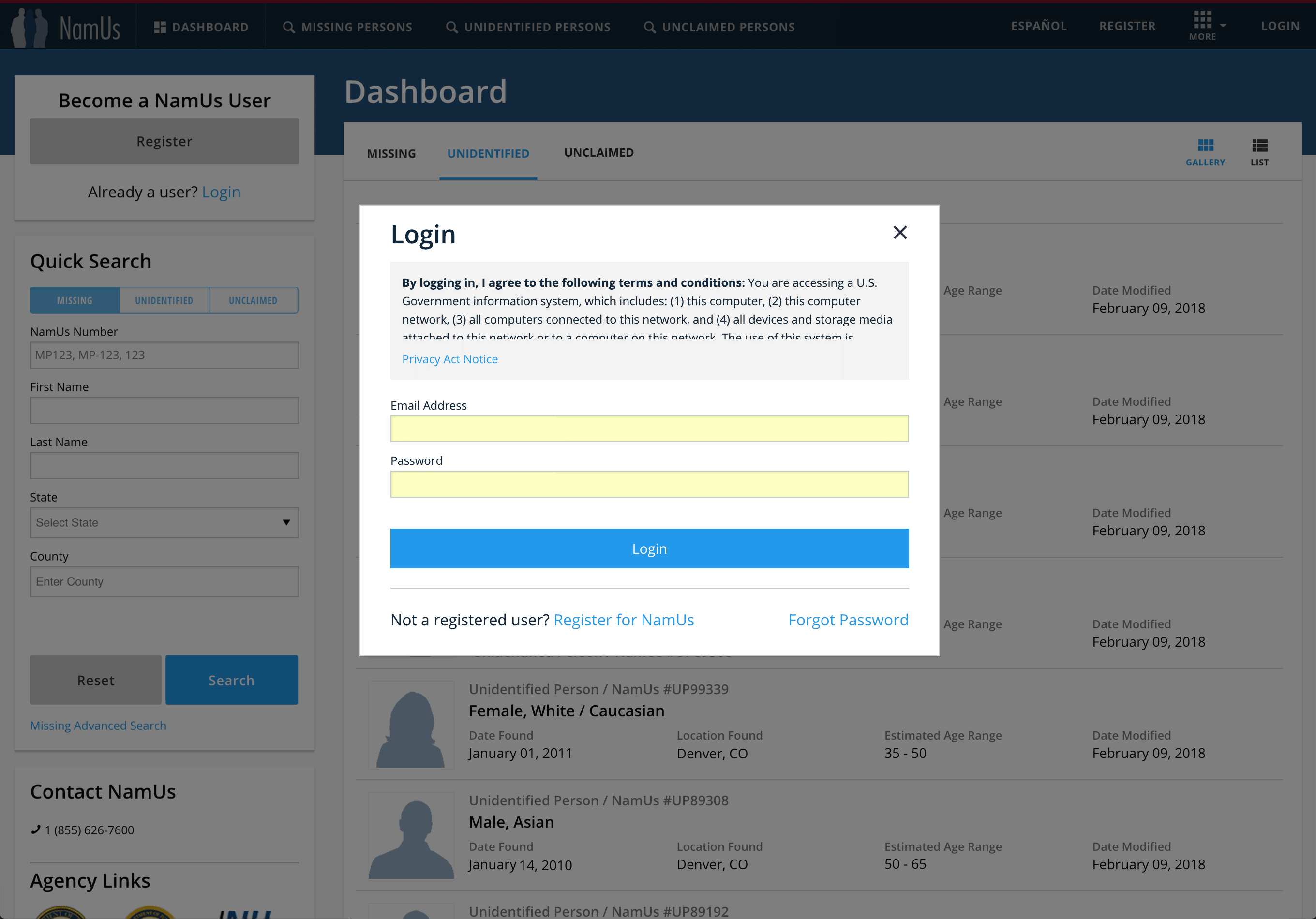
Task: Switch to the Unclaimed dashboard tab
Action: (x=599, y=153)
